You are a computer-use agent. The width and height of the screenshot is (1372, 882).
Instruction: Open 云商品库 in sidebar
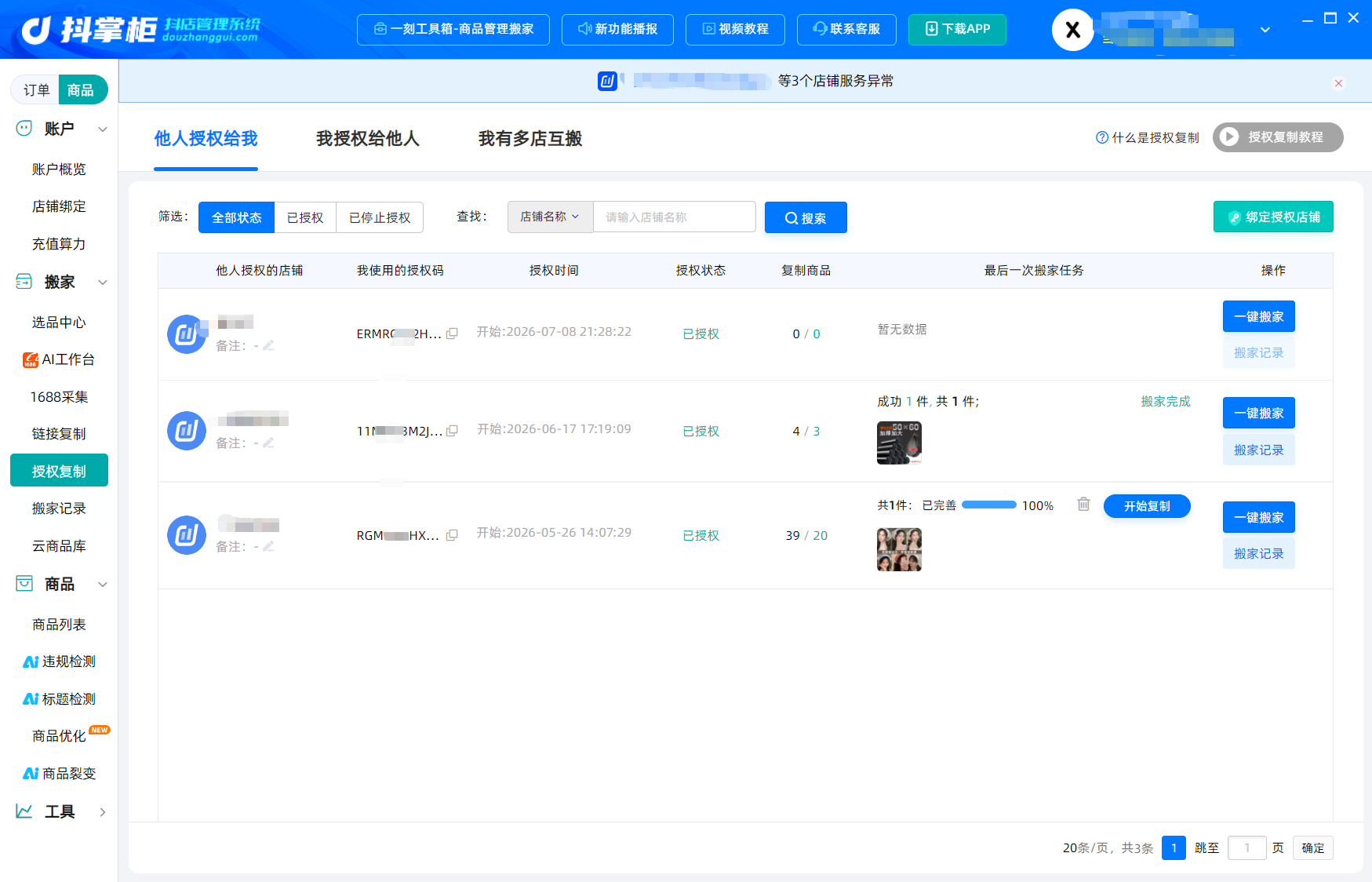coord(59,546)
